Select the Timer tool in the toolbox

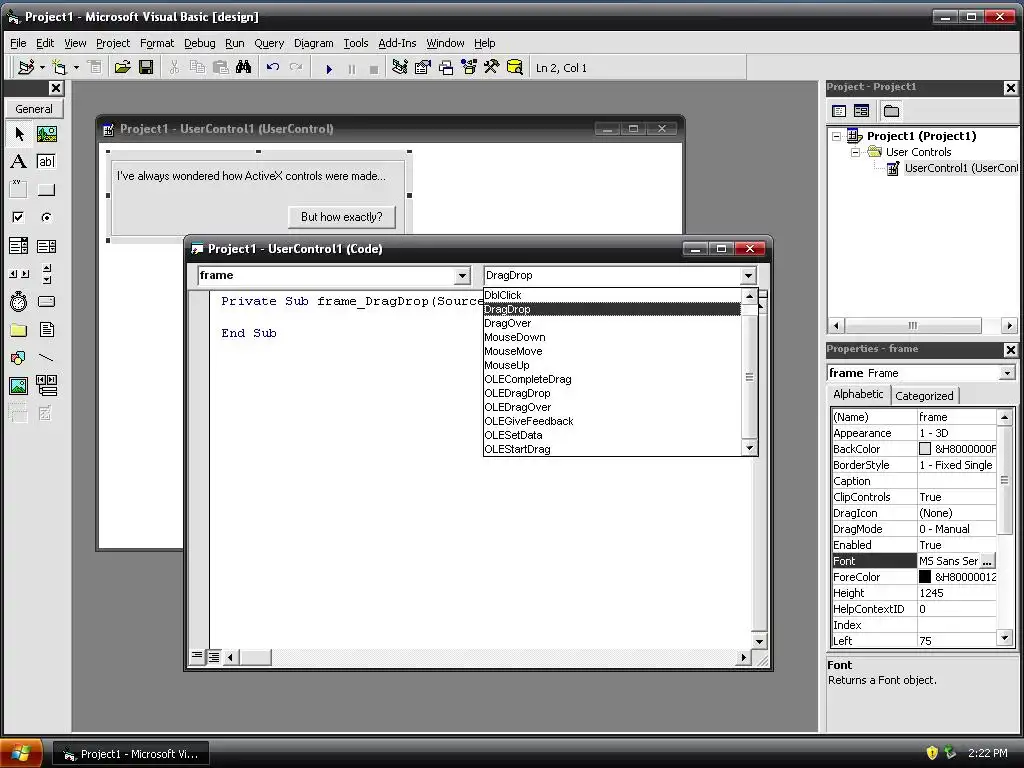tap(19, 302)
